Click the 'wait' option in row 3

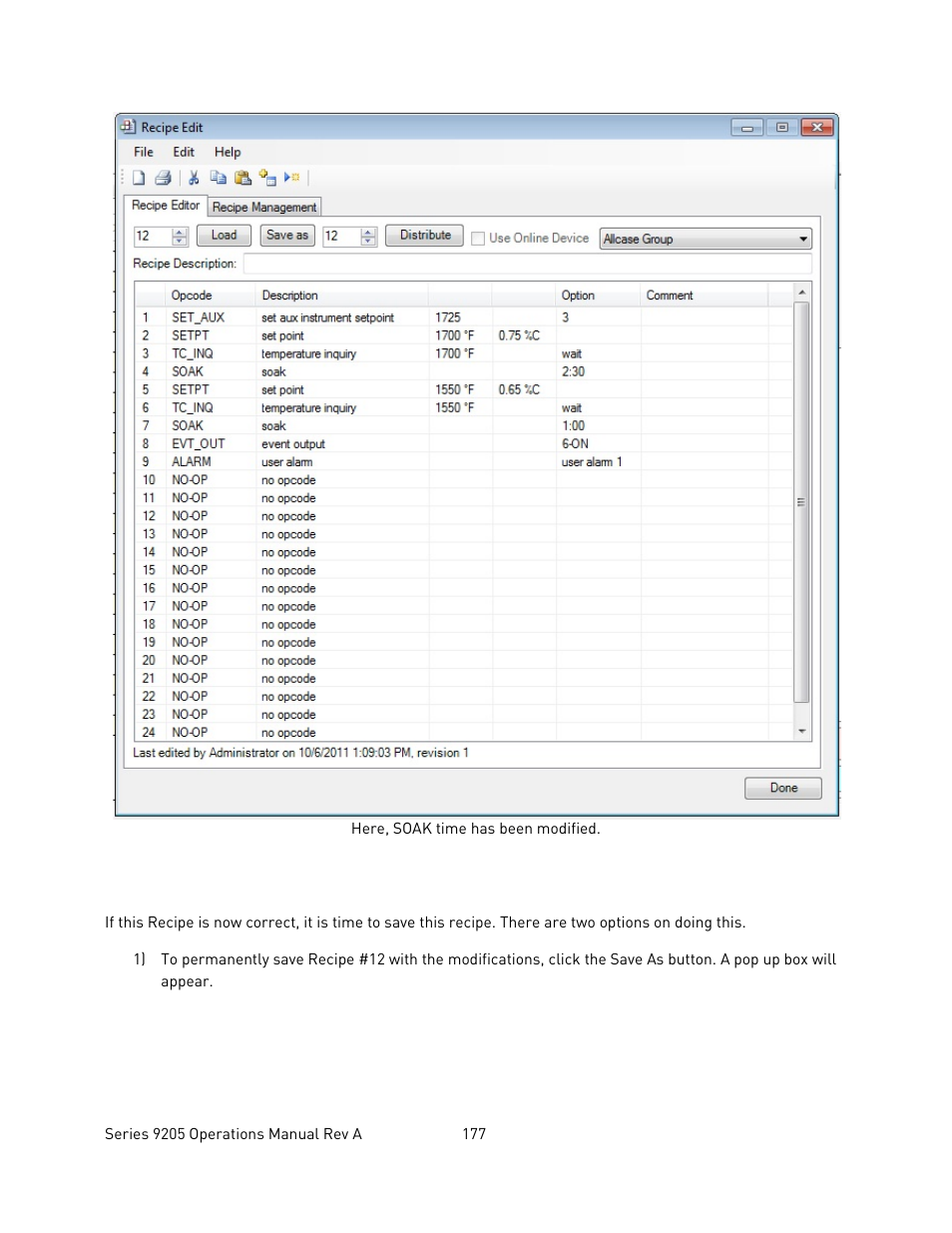click(x=572, y=353)
